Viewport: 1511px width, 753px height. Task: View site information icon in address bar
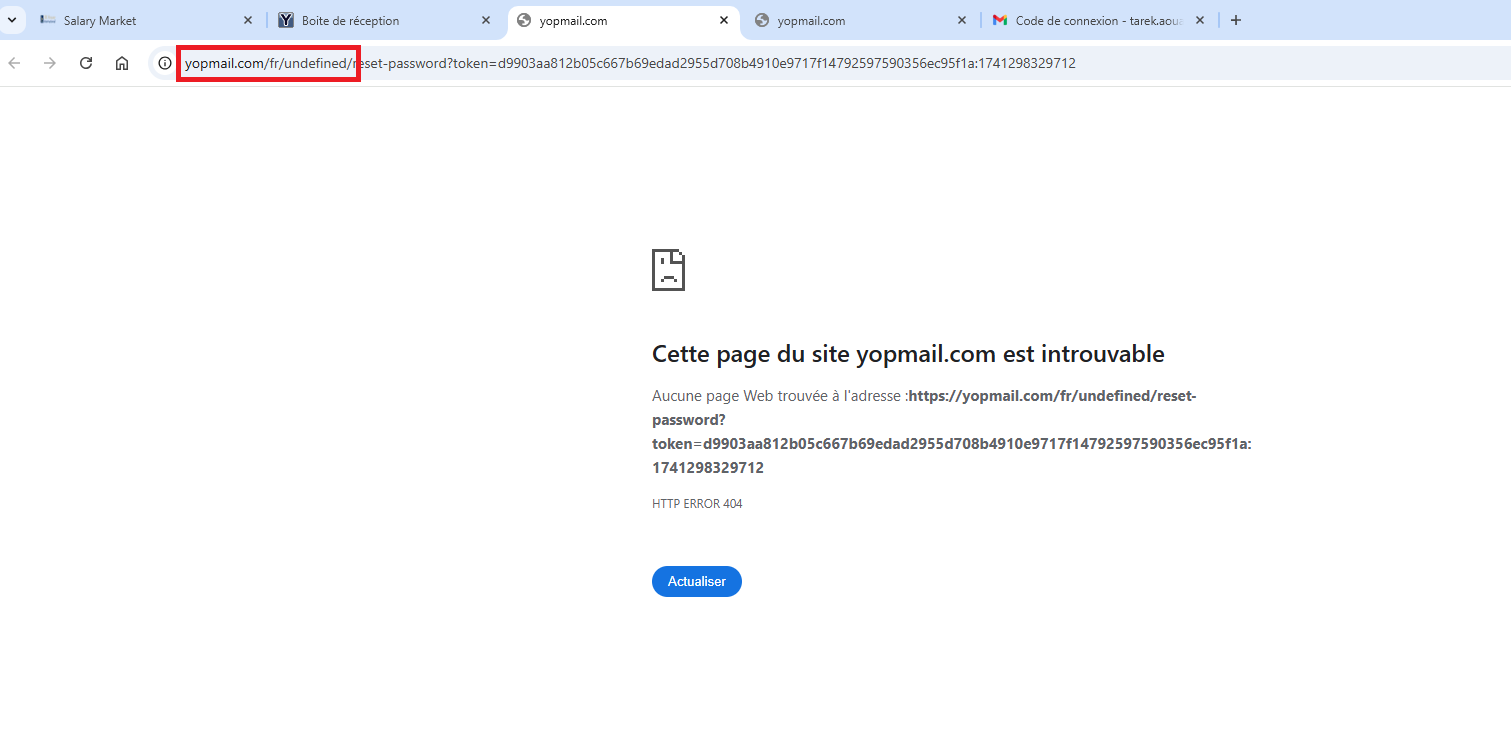166,63
